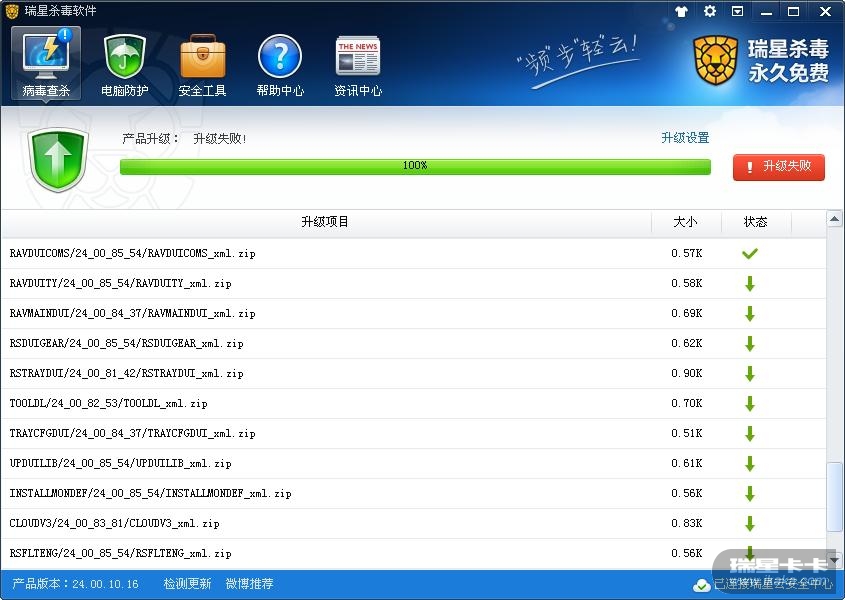The image size is (845, 600).
Task: Click the small lion icon in title bar
Action: coord(12,11)
